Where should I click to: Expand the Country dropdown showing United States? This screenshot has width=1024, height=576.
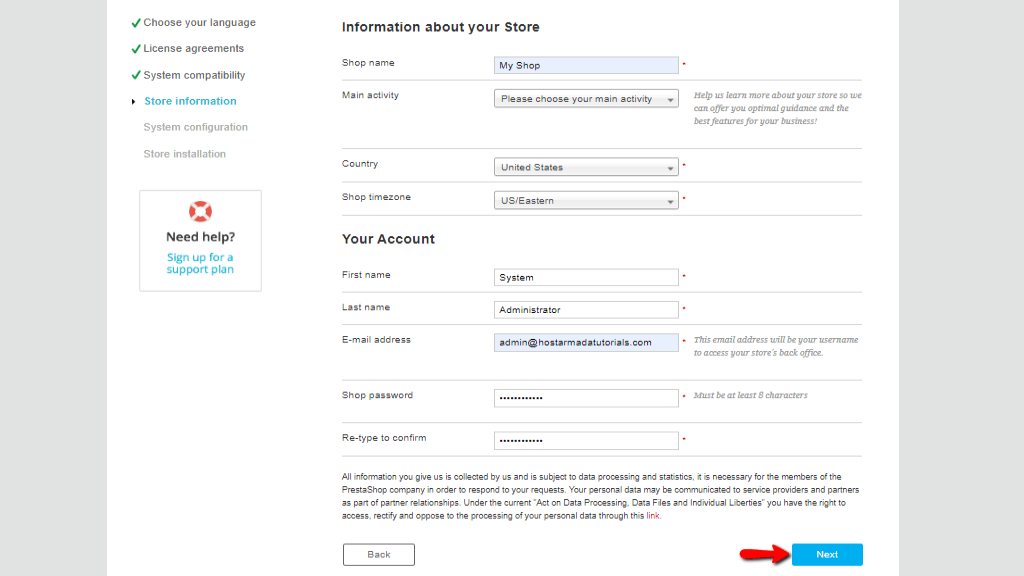click(586, 167)
